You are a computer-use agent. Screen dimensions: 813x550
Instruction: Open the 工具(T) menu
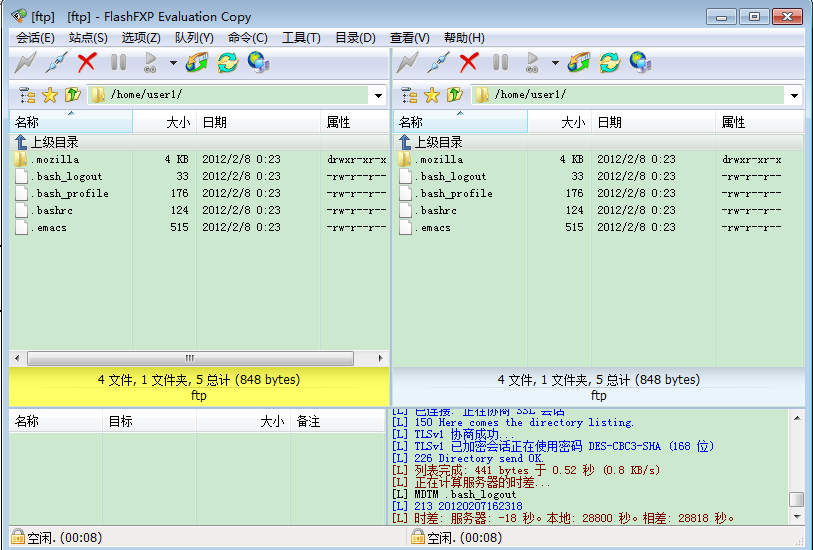301,38
